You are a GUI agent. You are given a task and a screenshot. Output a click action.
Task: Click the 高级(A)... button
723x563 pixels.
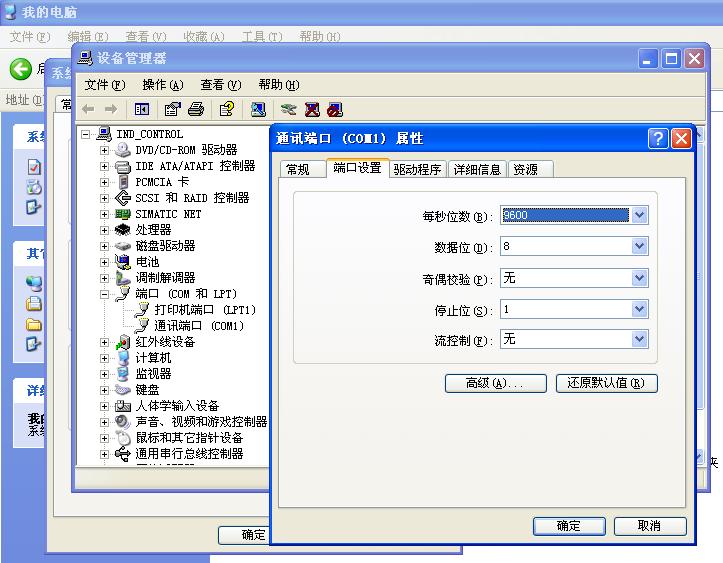coord(495,383)
